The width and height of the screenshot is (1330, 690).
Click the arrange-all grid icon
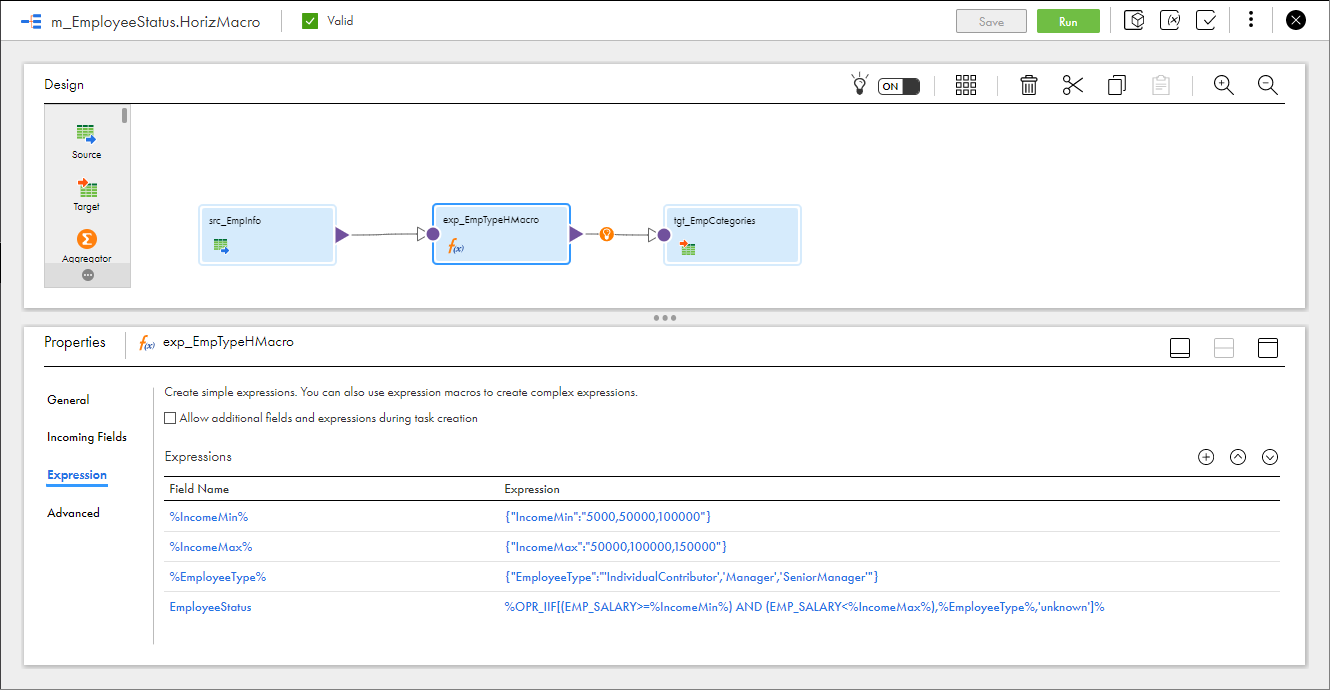click(x=966, y=85)
